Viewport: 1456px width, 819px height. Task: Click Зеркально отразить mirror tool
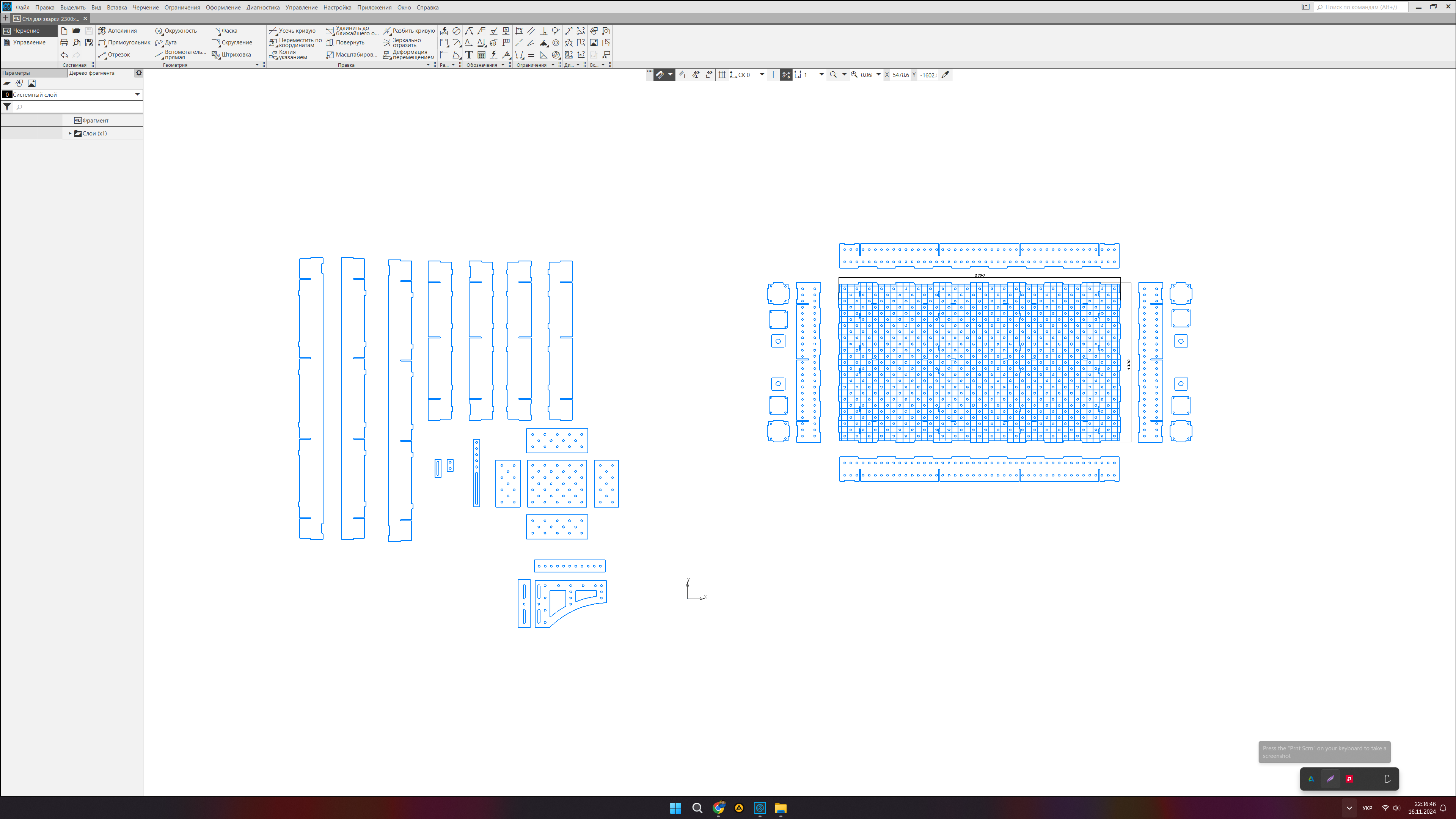(x=402, y=42)
